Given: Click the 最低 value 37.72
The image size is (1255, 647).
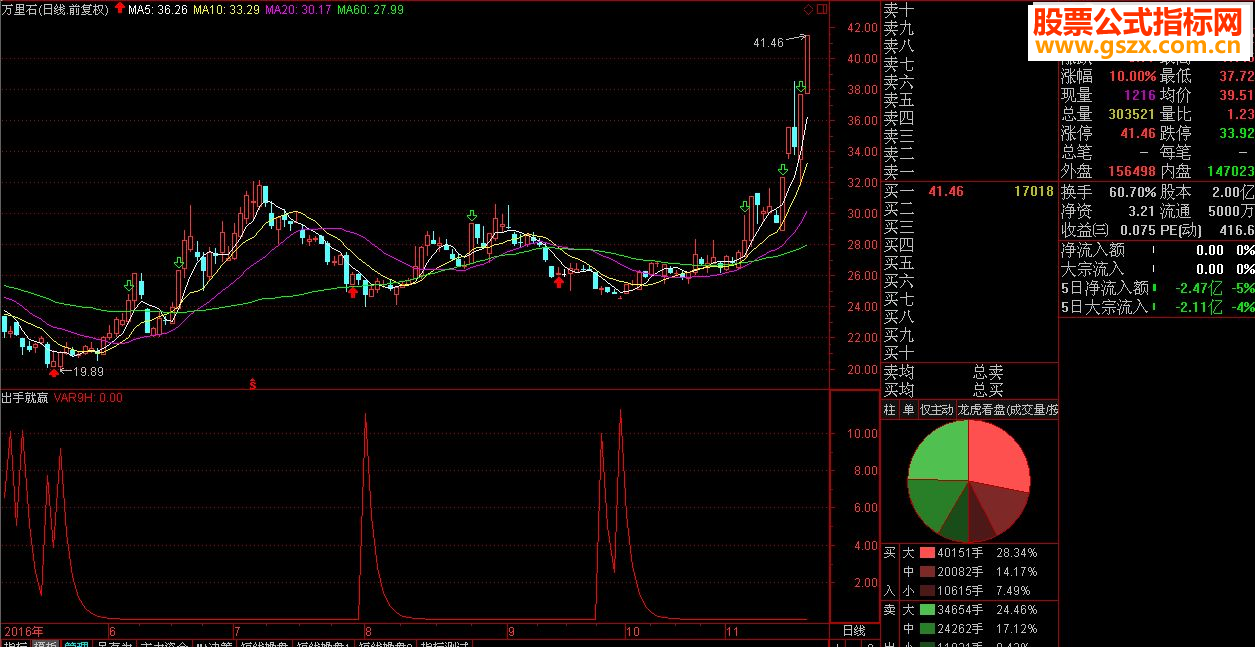Looking at the screenshot, I should pos(1236,76).
